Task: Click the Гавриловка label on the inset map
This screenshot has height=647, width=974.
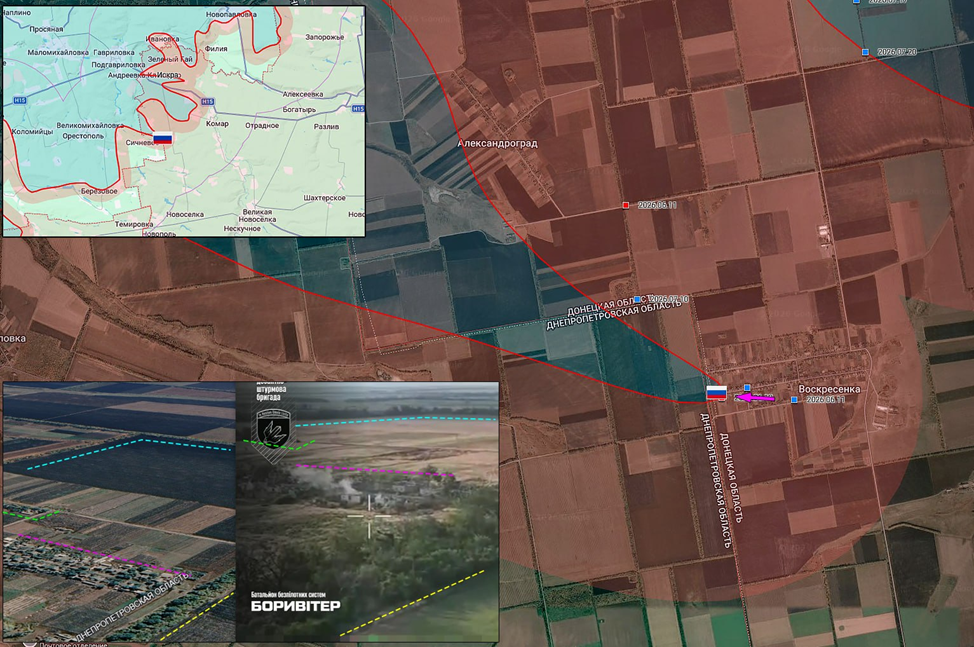Action: [114, 52]
